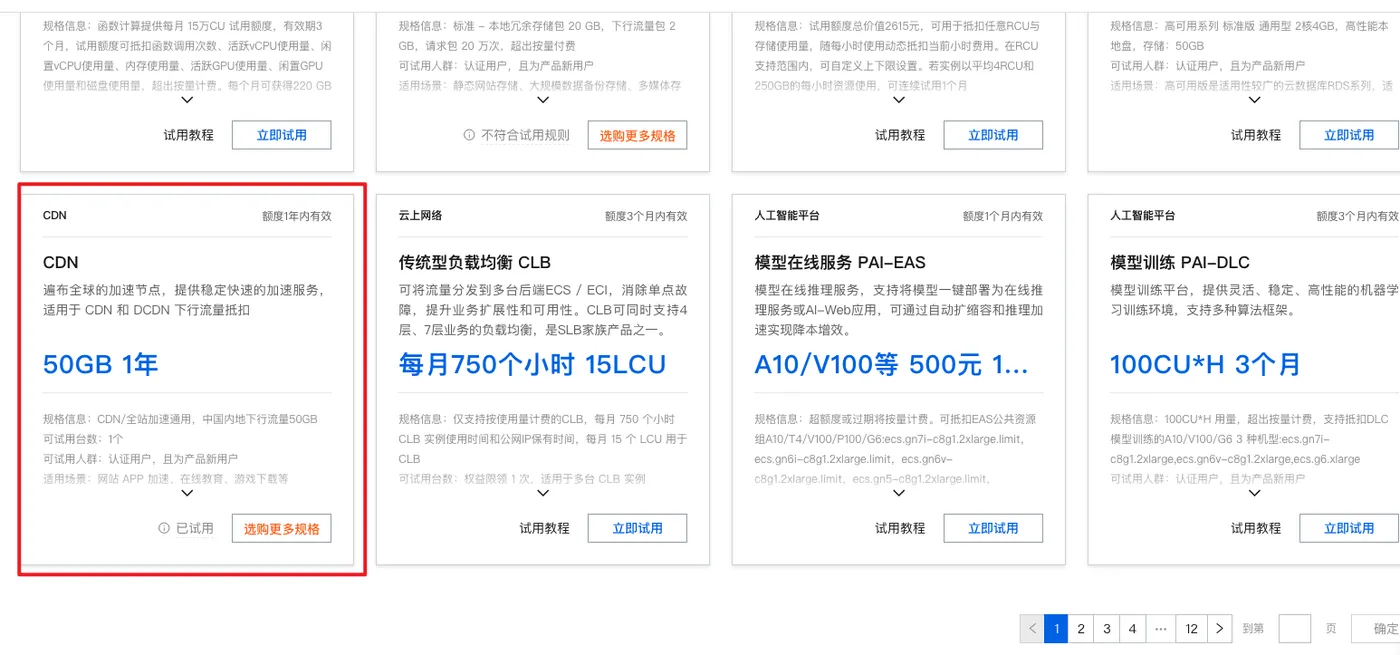Expand details chevron in 本地冗余存储包 card
Screen dimensions: 1400x655
543,100
